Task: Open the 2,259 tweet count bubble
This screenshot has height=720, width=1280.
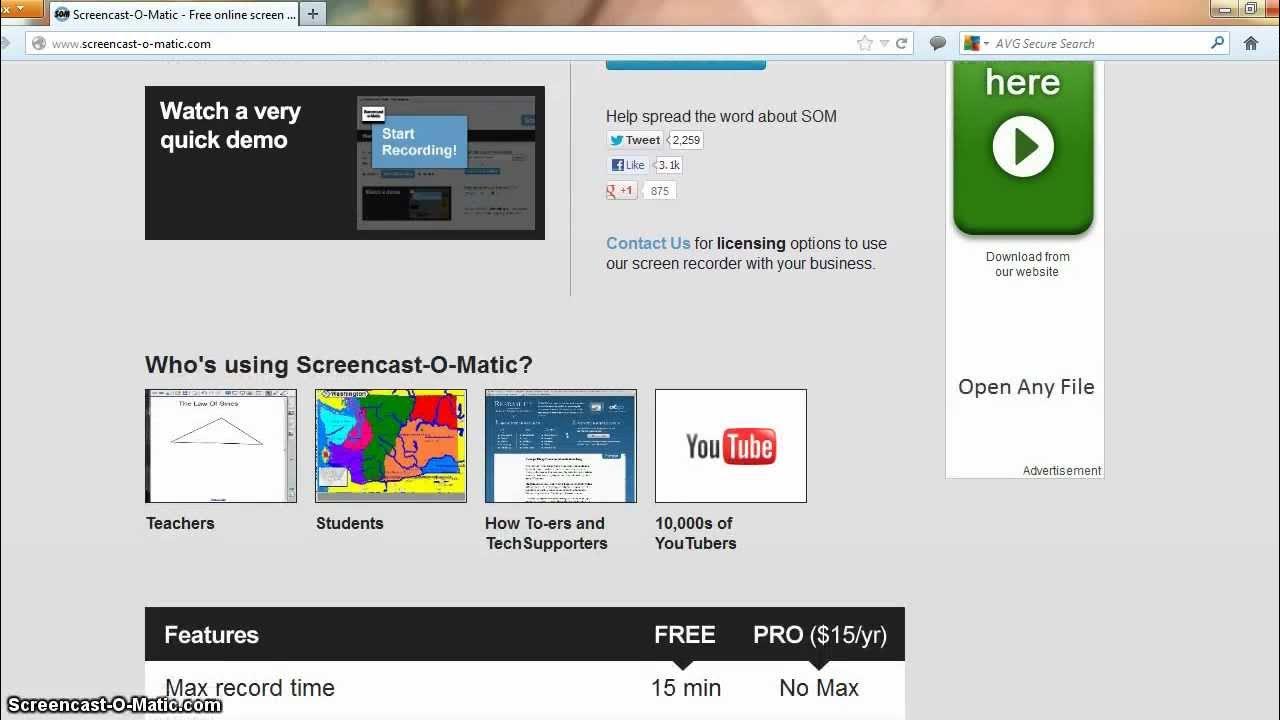Action: (686, 140)
